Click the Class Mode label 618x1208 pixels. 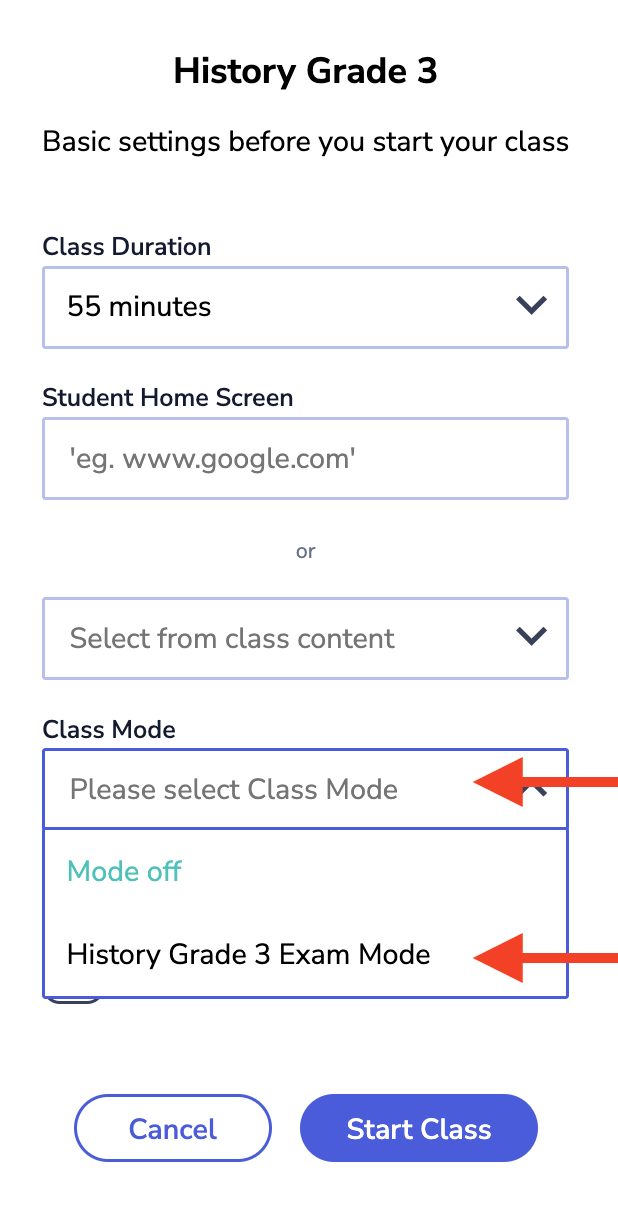(x=109, y=729)
